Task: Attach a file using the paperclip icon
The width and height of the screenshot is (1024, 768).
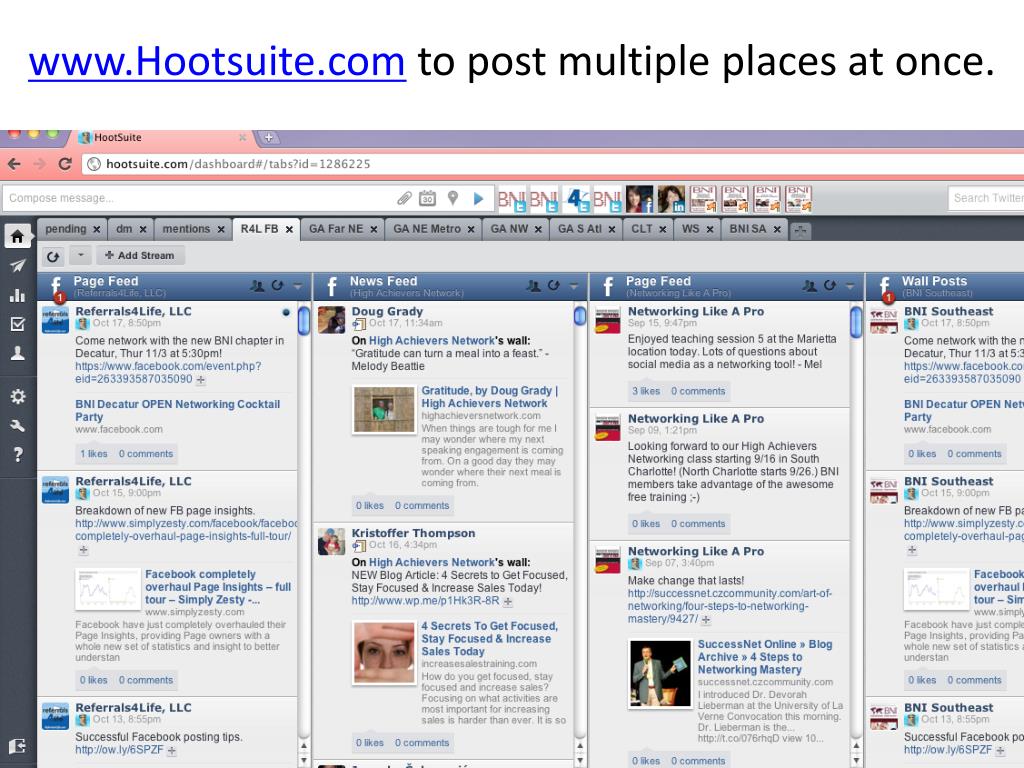Action: click(404, 198)
